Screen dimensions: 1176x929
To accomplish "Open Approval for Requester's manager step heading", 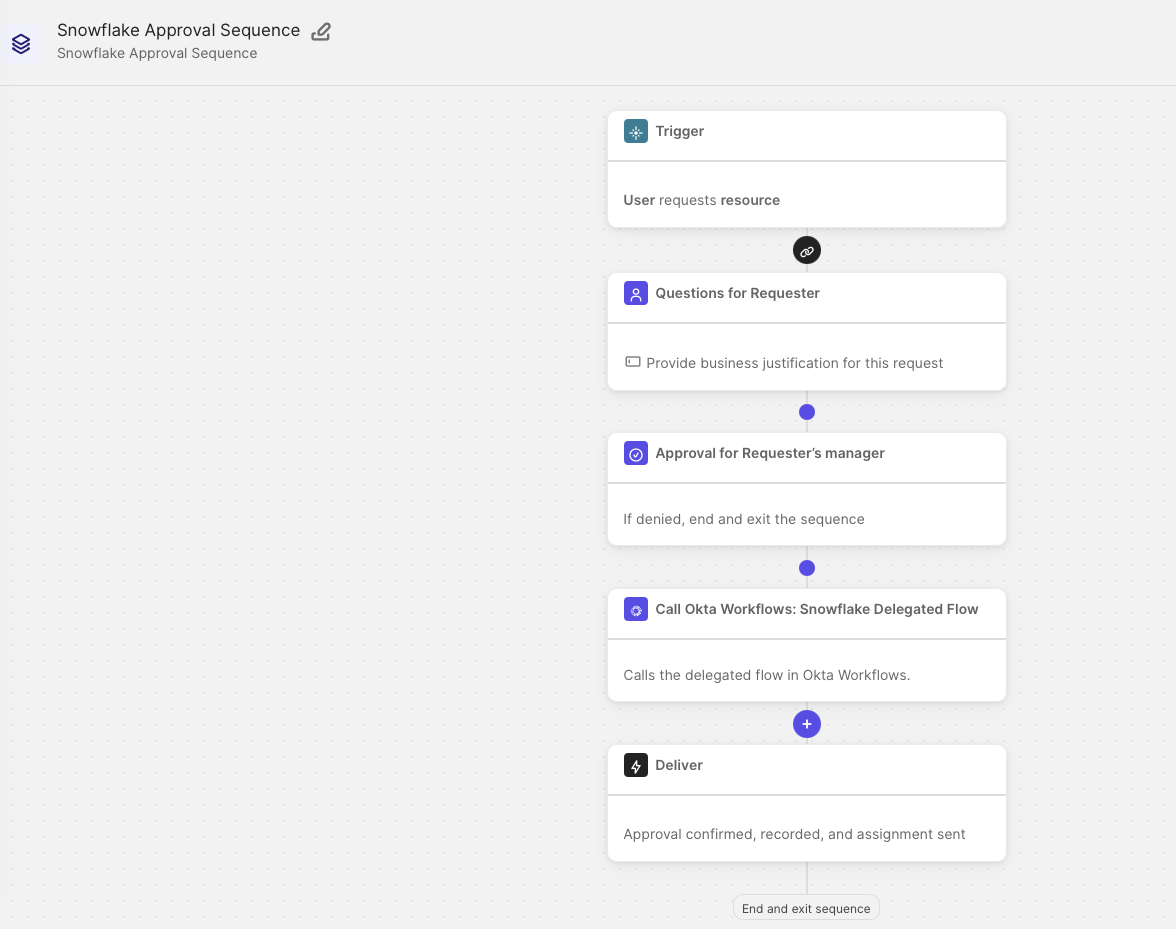I will (x=770, y=453).
